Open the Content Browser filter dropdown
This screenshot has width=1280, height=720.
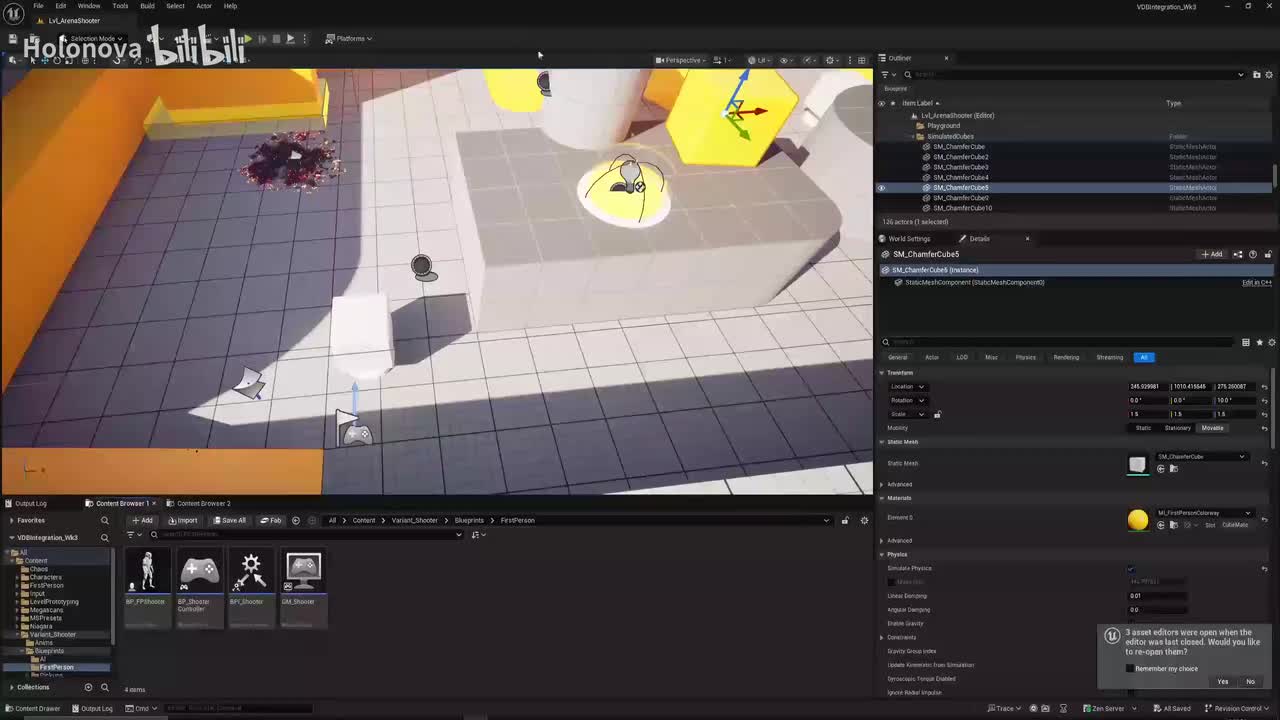click(x=132, y=534)
